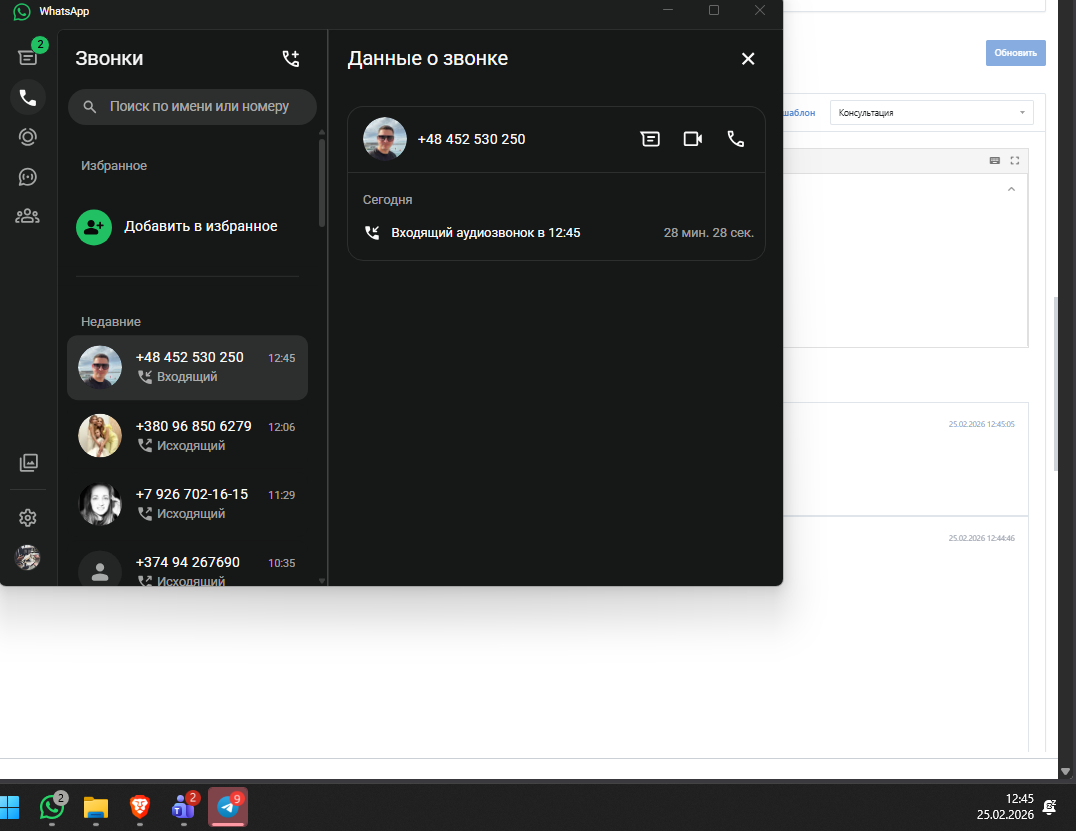Open the Chats tab in WhatsApp sidebar
Image resolution: width=1076 pixels, height=831 pixels.
pyautogui.click(x=27, y=57)
